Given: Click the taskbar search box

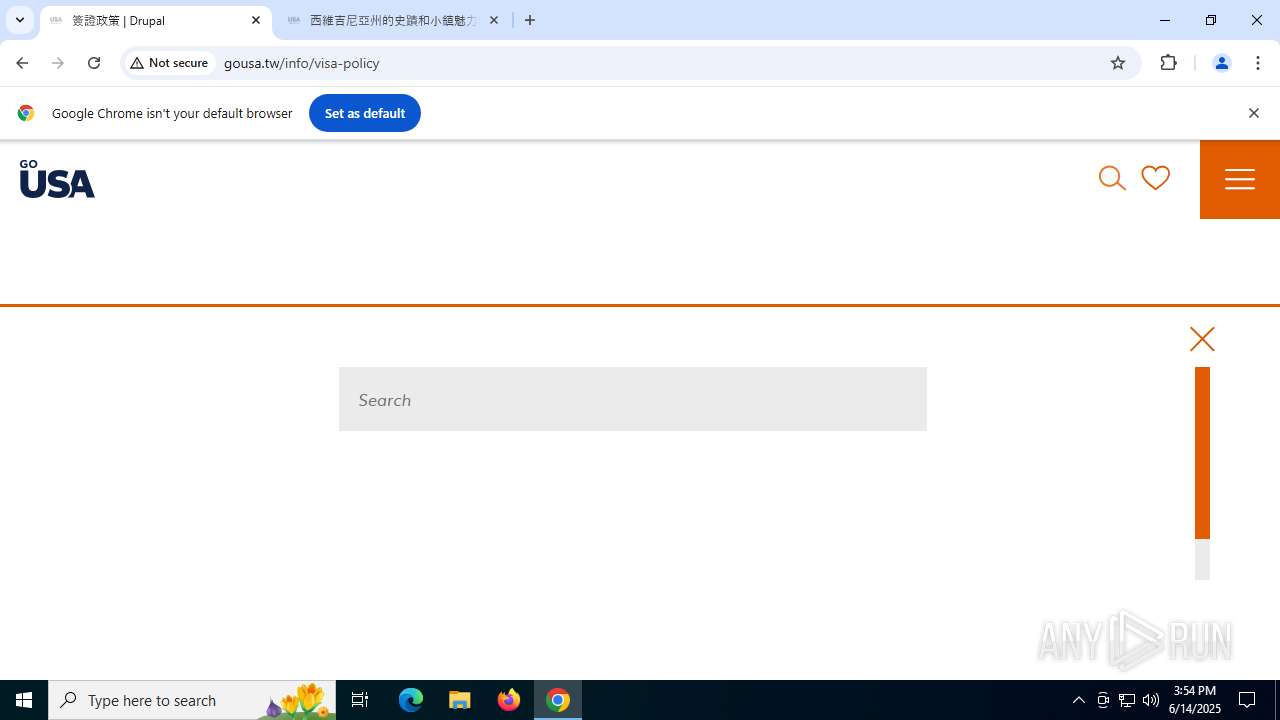Looking at the screenshot, I should (x=192, y=700).
